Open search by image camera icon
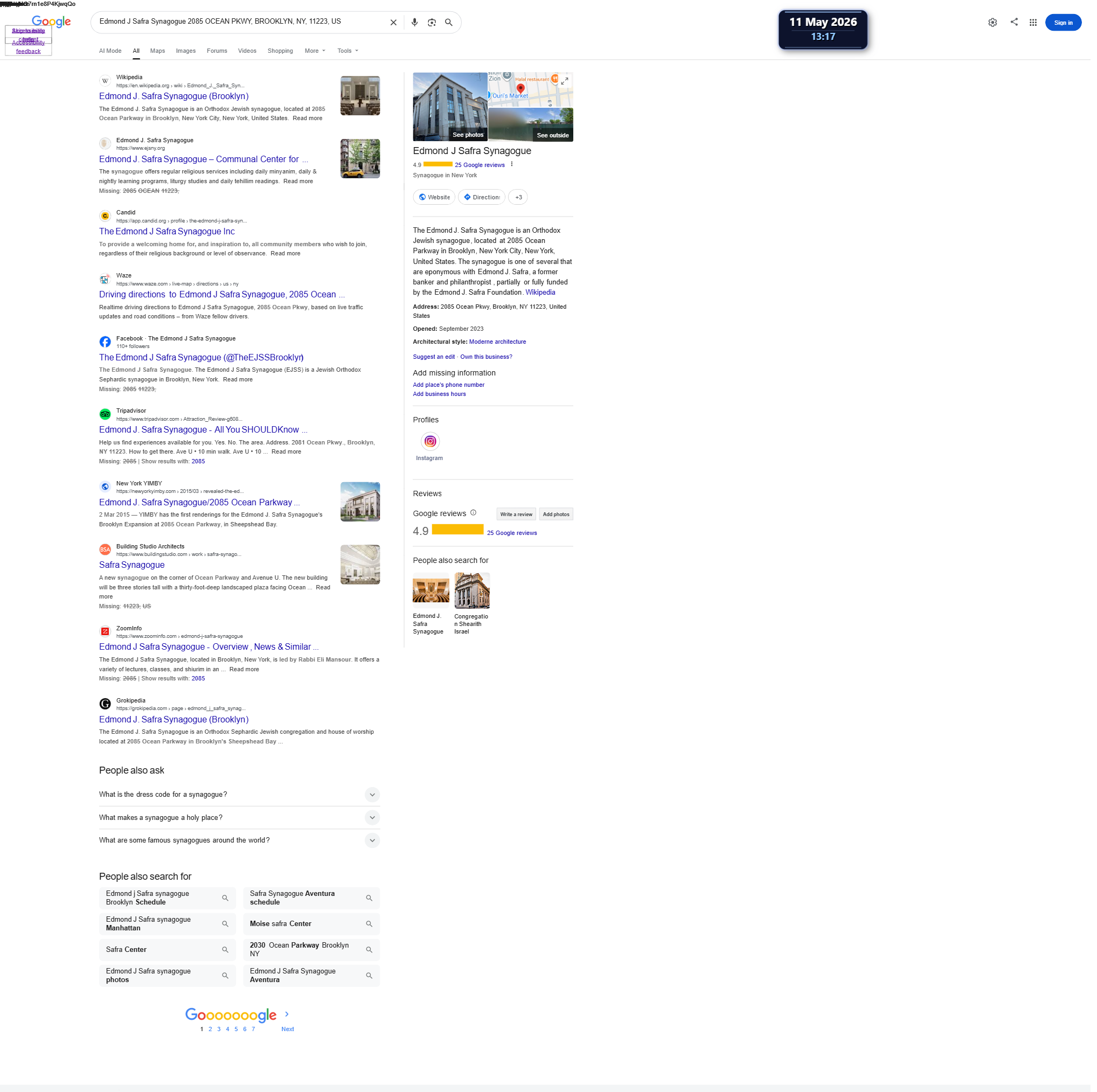This screenshot has height=1092, width=1097. coord(434,22)
